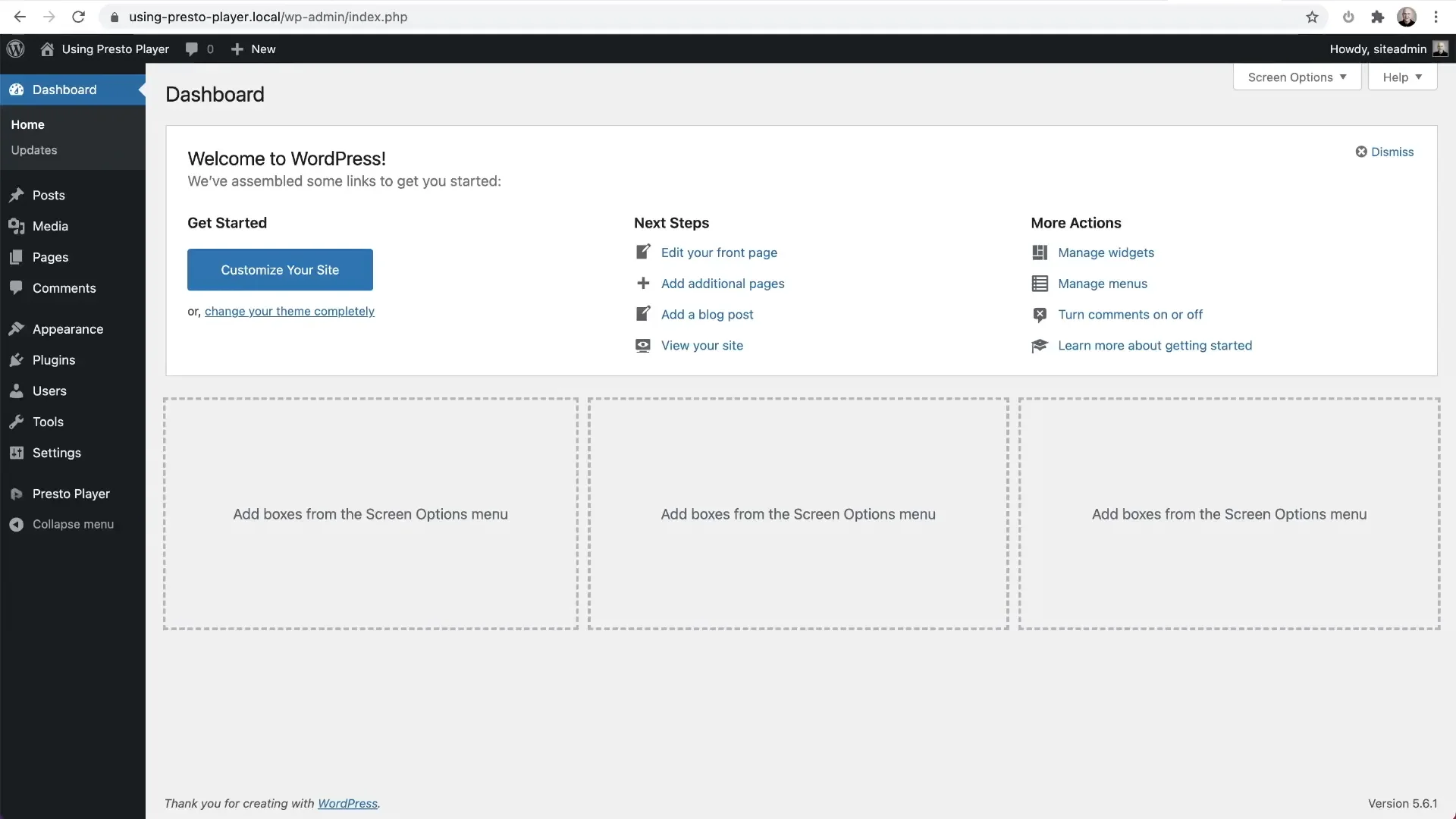Click the home icon beside Using Presto Player
This screenshot has height=819, width=1456.
(47, 49)
